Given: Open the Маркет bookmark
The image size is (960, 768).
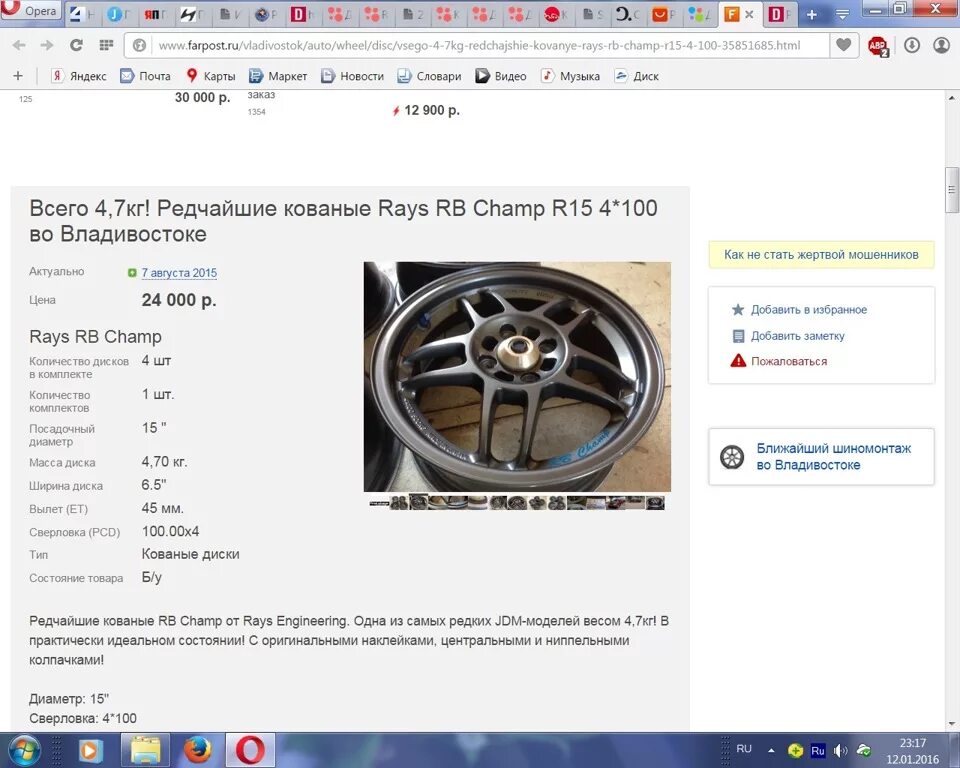Looking at the screenshot, I should coord(278,76).
